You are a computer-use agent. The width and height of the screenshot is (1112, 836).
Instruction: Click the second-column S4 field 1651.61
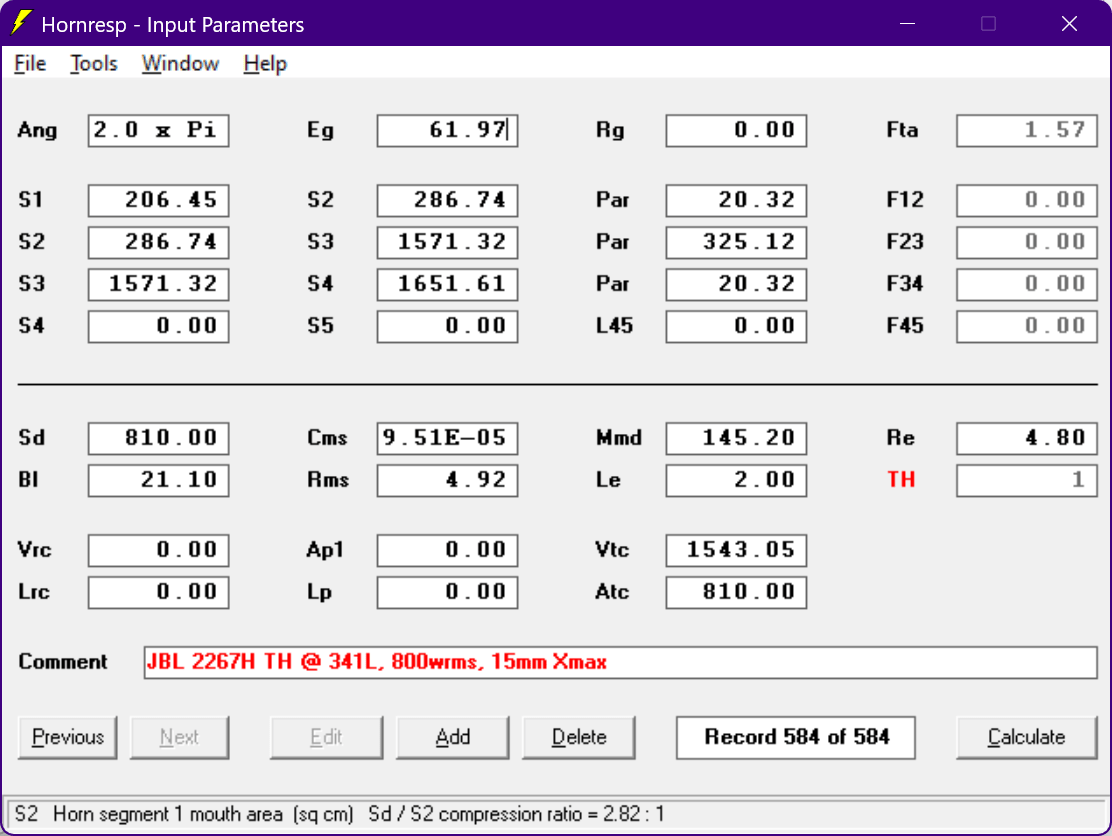447,284
